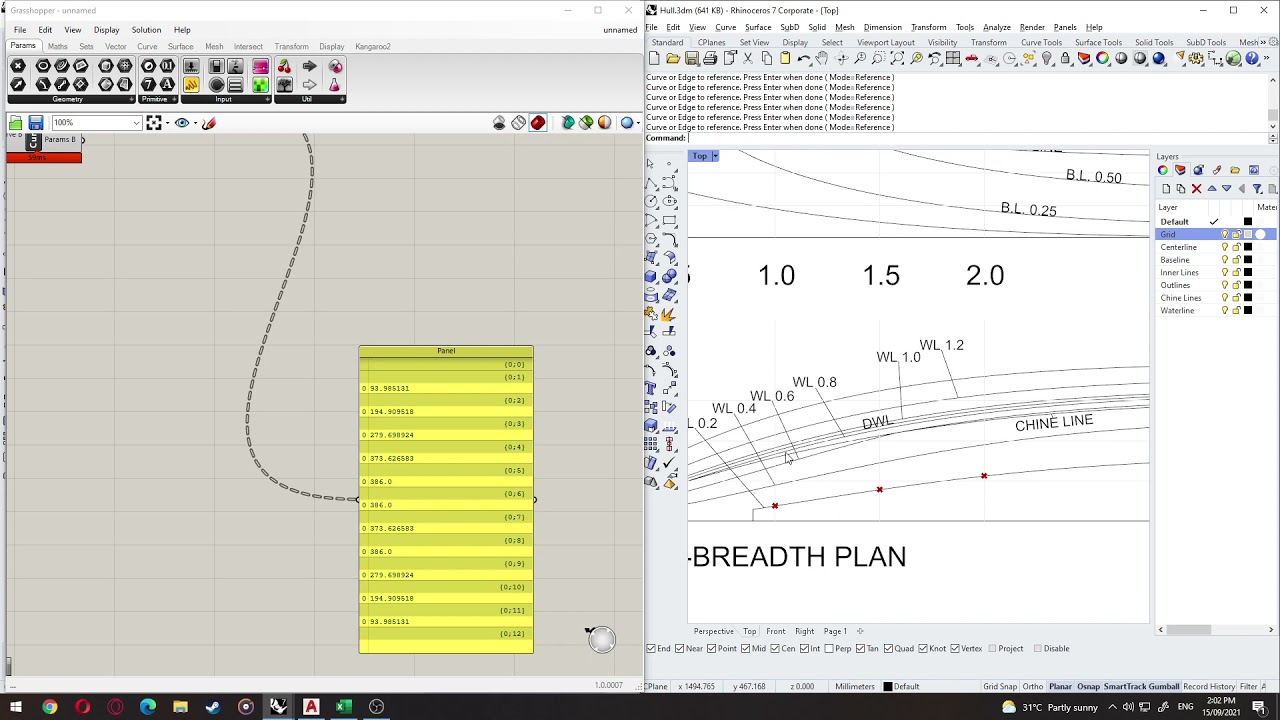Open the Solution menu in Grasshopper
Viewport: 1280px width, 720px height.
click(146, 30)
